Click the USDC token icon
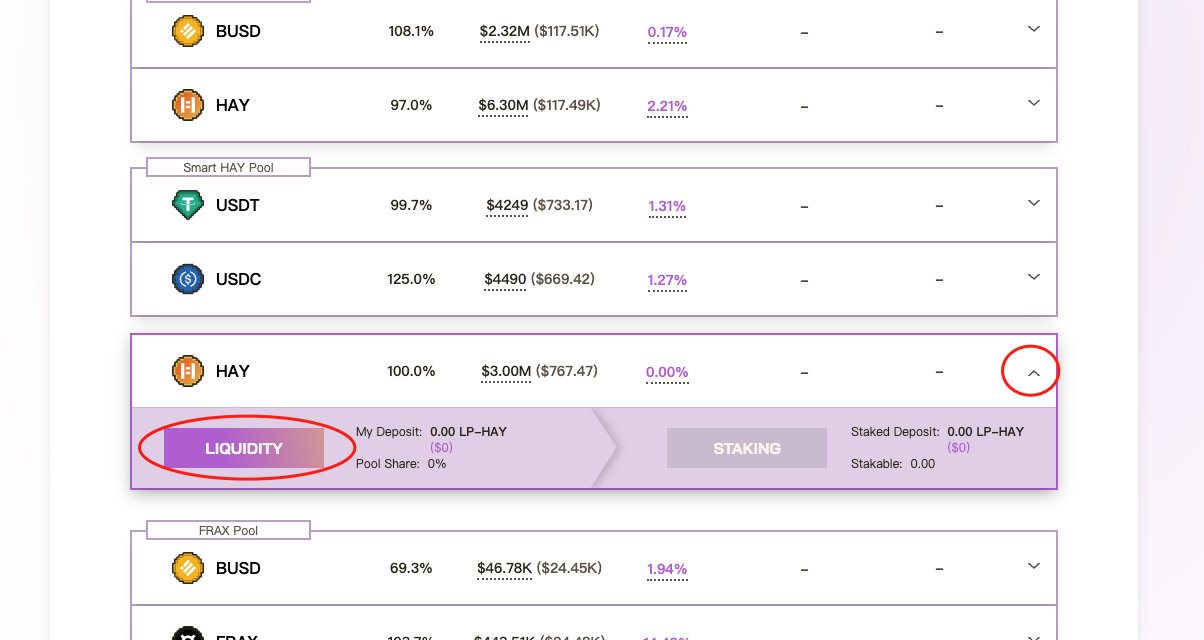The width and height of the screenshot is (1204, 640). click(x=188, y=279)
